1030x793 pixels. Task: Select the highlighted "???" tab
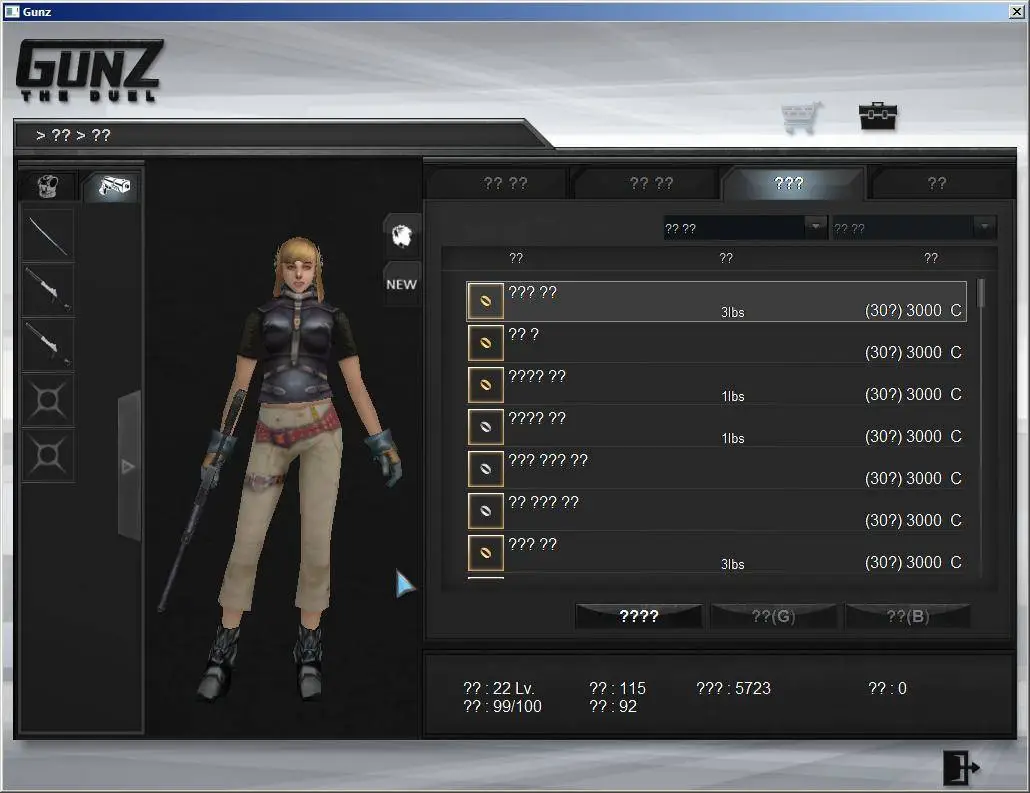pos(789,183)
